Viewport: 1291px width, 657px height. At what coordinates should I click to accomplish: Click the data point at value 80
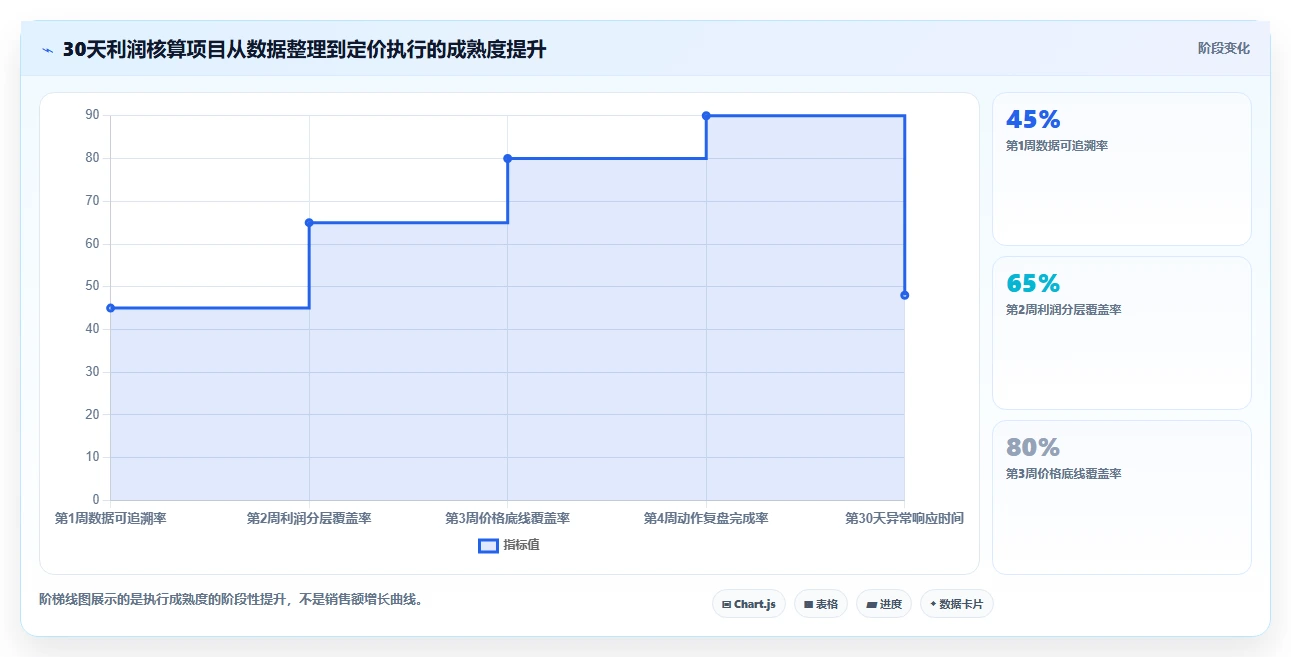(507, 158)
